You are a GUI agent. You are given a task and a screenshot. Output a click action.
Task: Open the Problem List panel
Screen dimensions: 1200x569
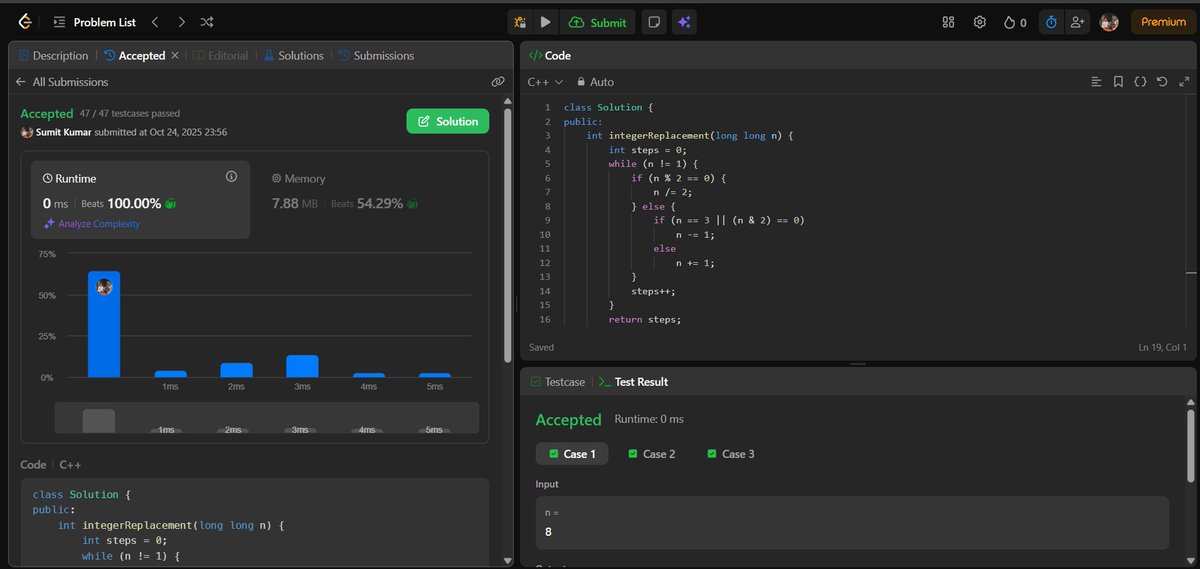coord(93,21)
